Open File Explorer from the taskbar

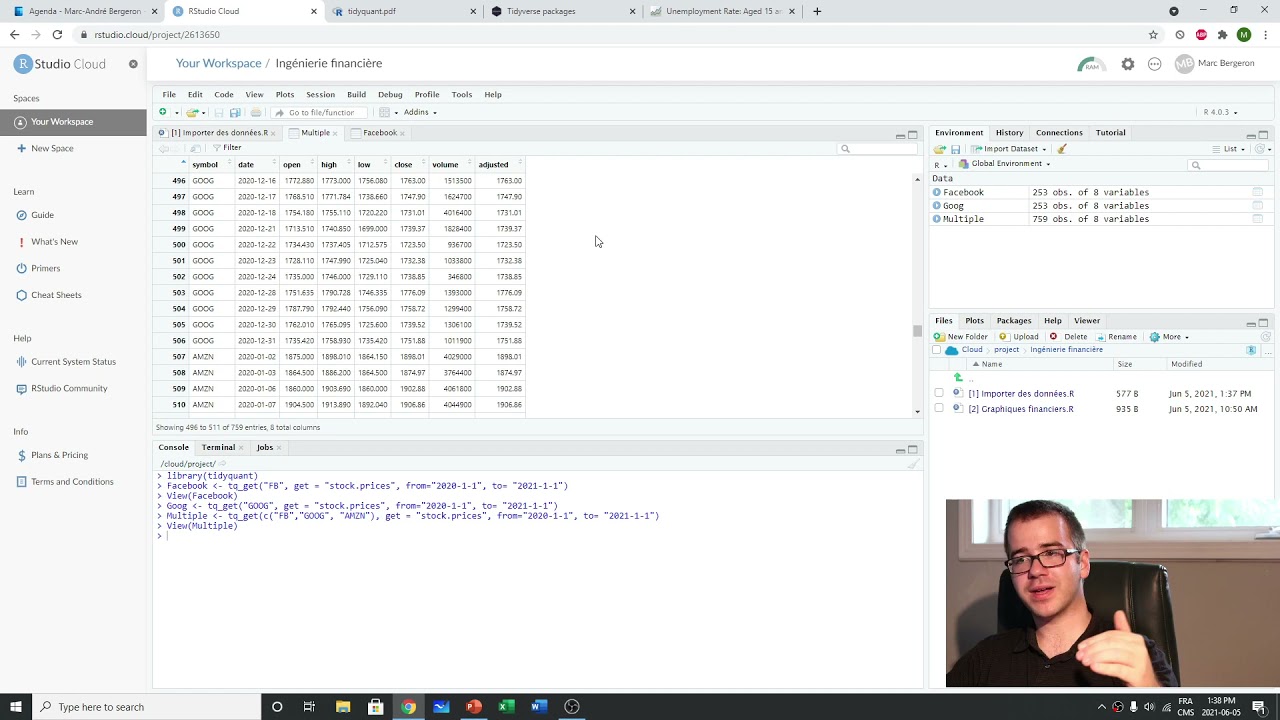[x=343, y=707]
